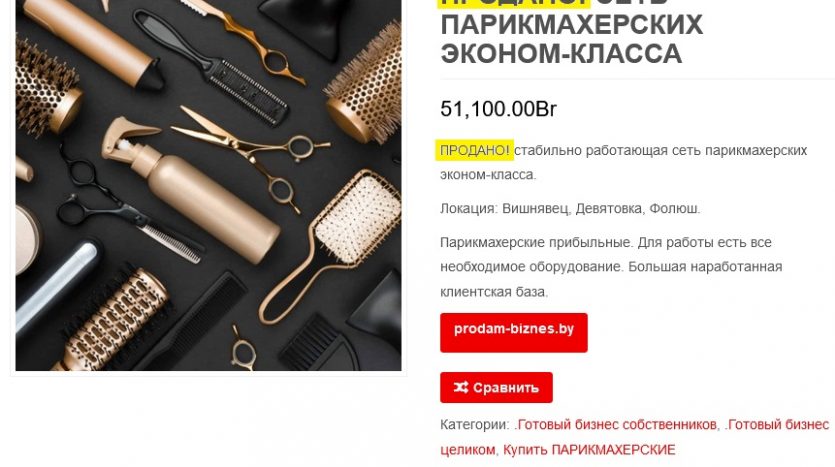This screenshot has height=467, width=835.
Task: Click the word ПАРИКМАХЕРСКИХ in the heading
Action: click(571, 25)
